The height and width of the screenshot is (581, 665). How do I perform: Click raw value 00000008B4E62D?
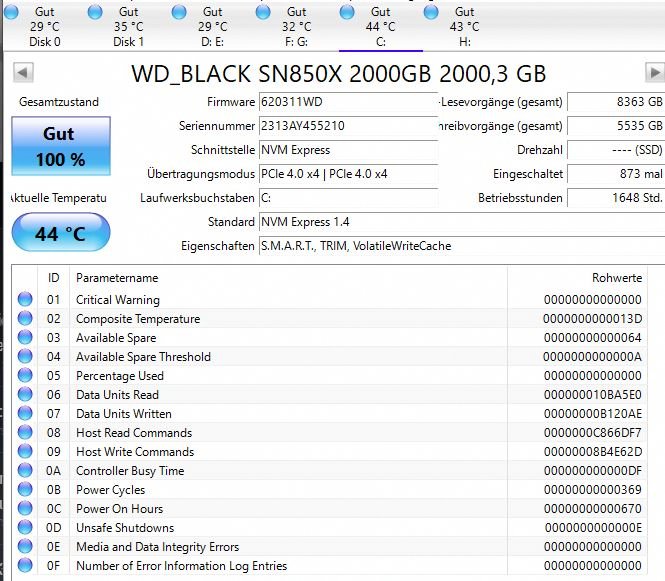[x=592, y=452]
